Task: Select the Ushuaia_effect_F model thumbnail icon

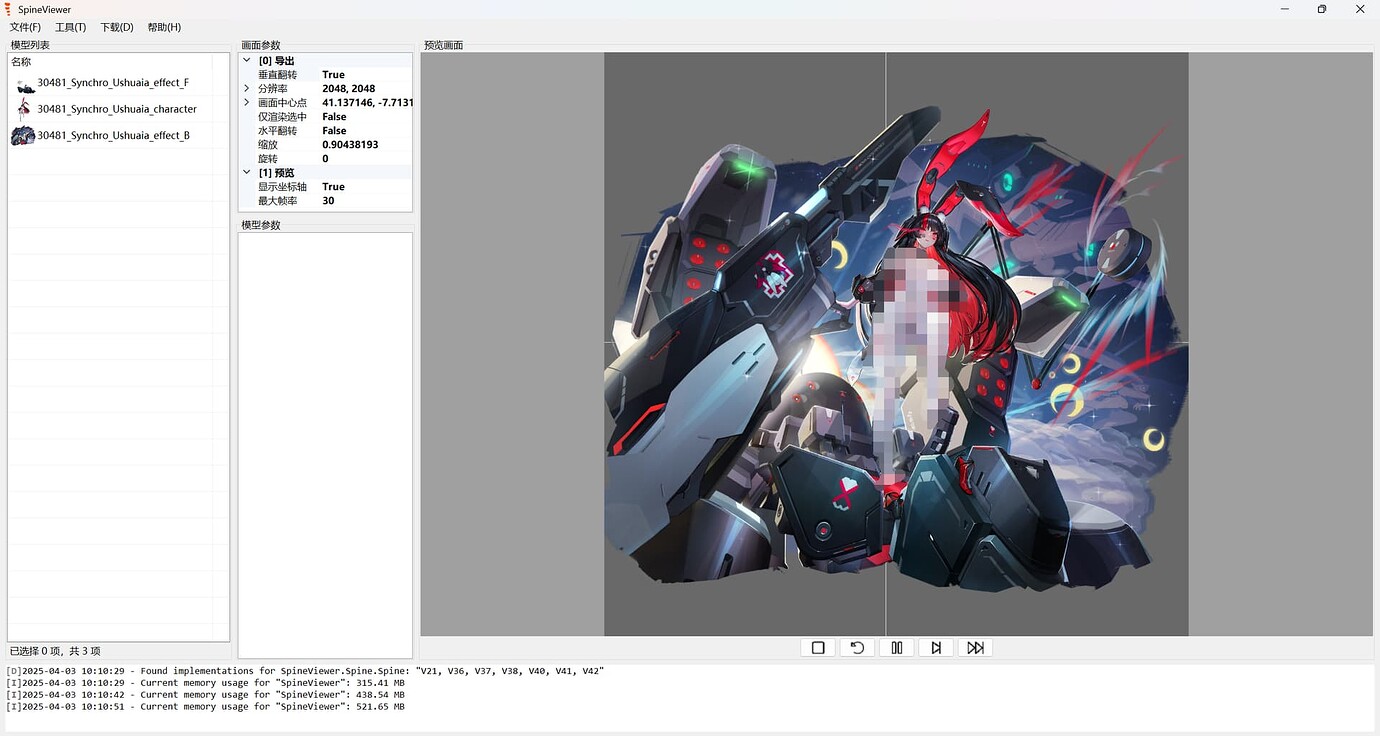Action: pyautogui.click(x=24, y=84)
